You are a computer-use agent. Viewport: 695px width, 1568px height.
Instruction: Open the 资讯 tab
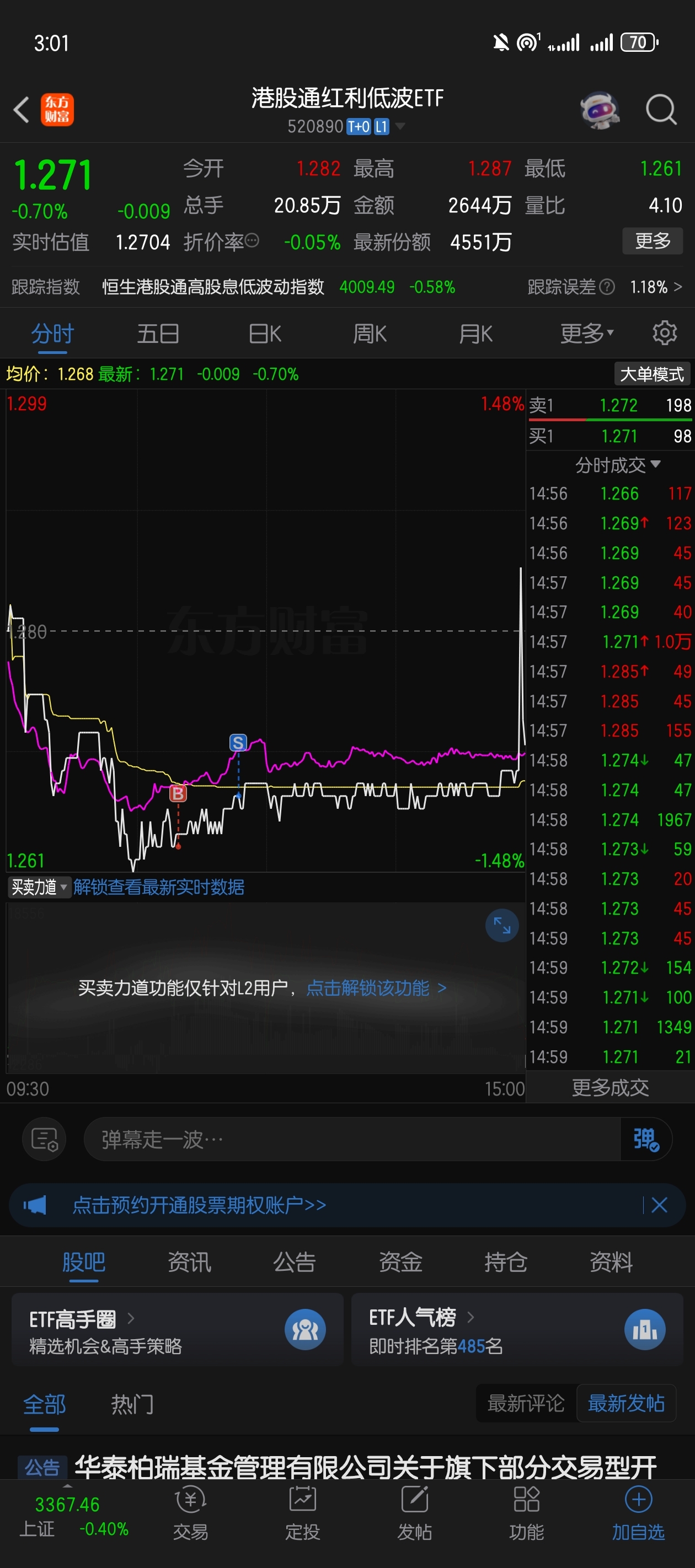[x=189, y=1262]
